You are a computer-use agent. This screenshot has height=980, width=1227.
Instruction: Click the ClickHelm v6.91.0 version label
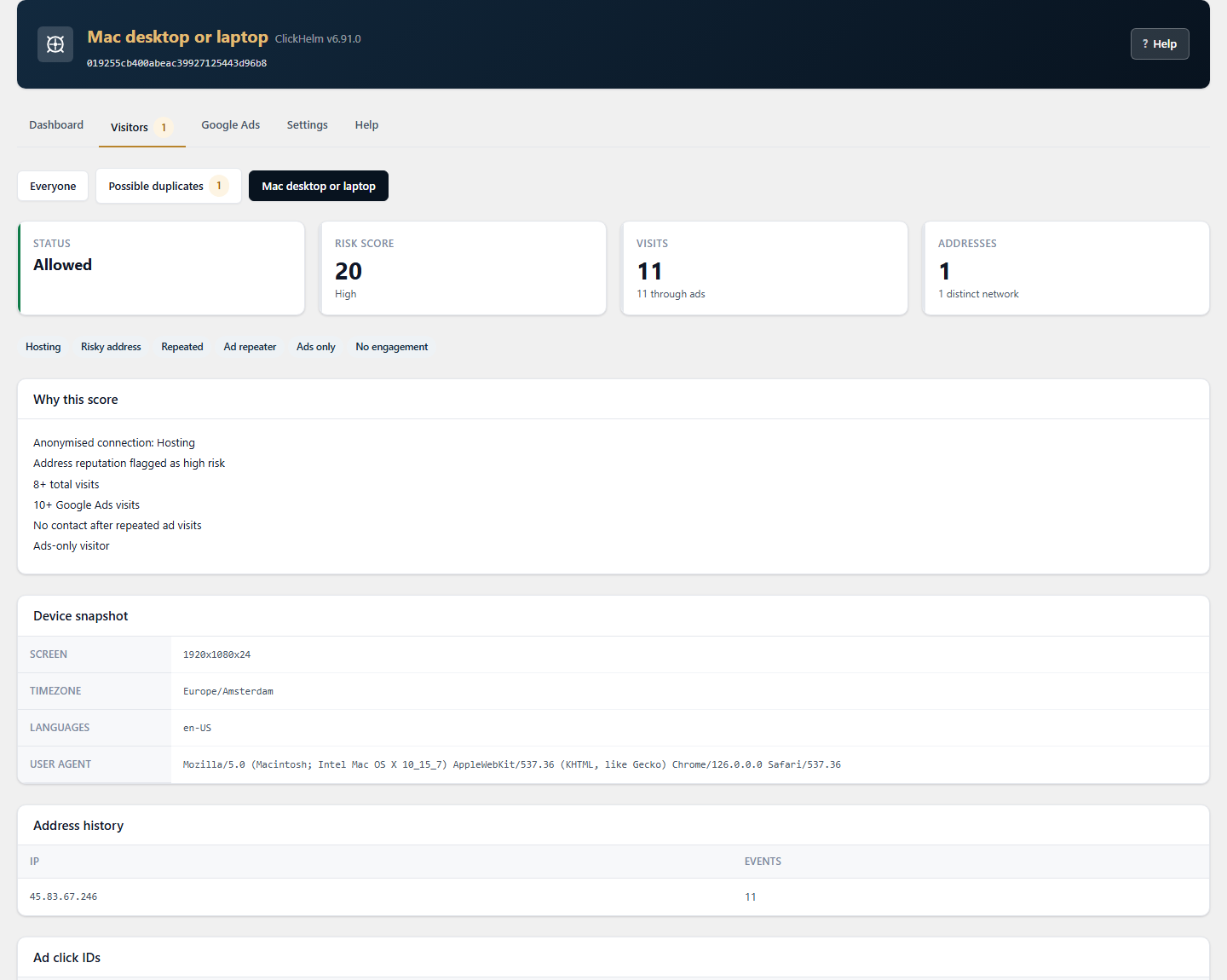pos(318,39)
